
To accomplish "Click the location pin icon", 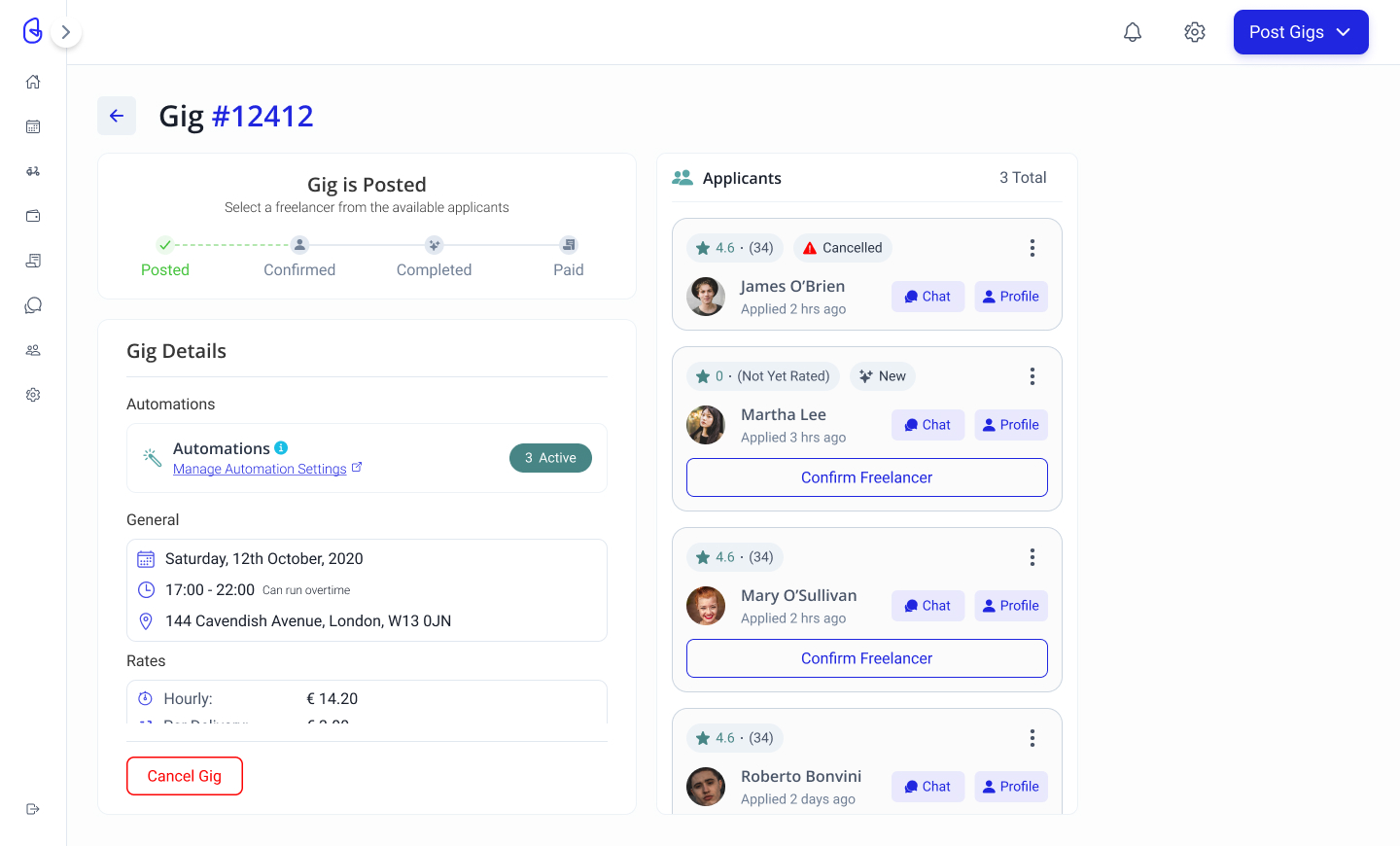I will pos(146,620).
